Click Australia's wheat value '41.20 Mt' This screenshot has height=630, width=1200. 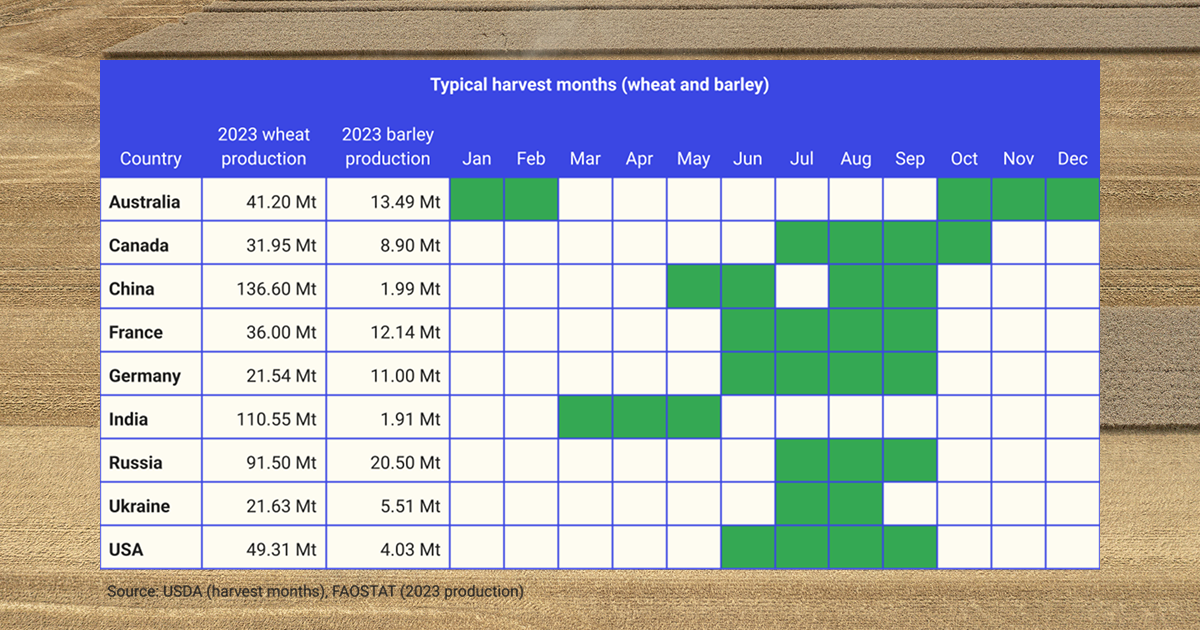pos(281,202)
